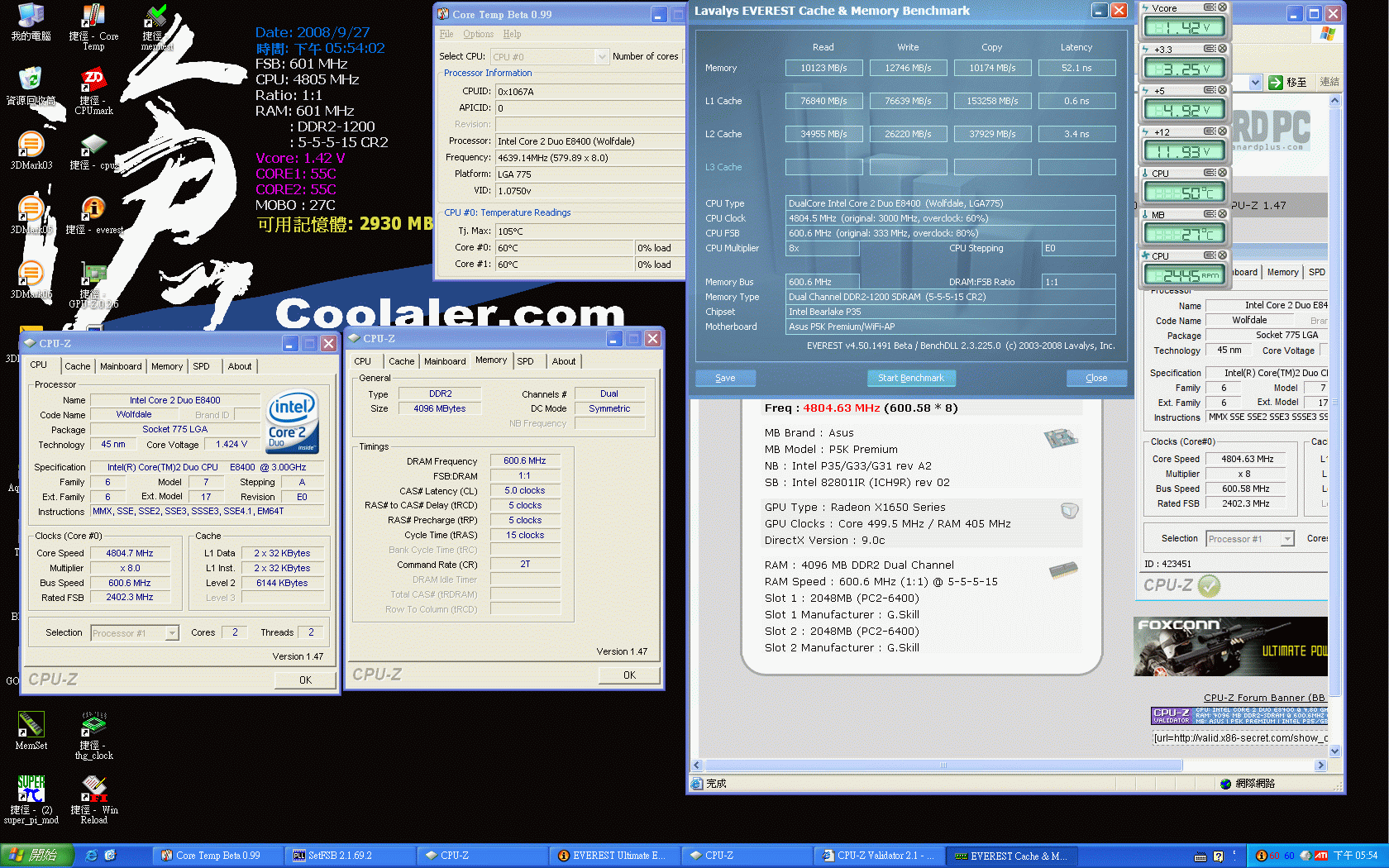This screenshot has height=868, width=1389.
Task: Click the browser Go arrow icon
Action: (1275, 82)
